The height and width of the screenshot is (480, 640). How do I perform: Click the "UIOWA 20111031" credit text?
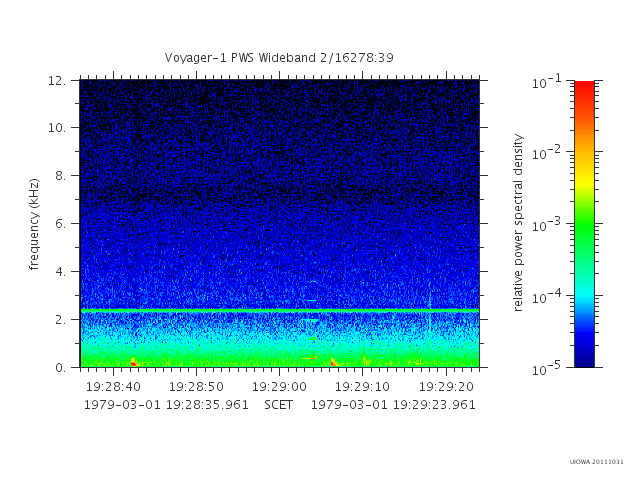(596, 462)
